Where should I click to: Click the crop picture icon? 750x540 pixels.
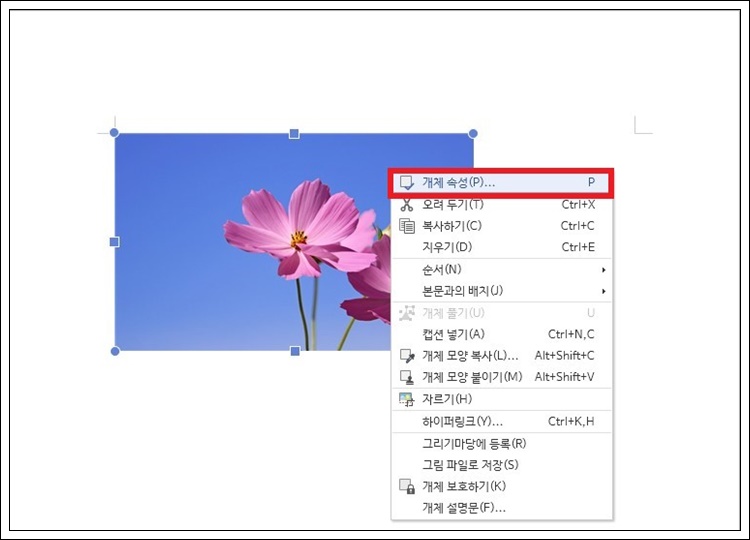point(407,399)
